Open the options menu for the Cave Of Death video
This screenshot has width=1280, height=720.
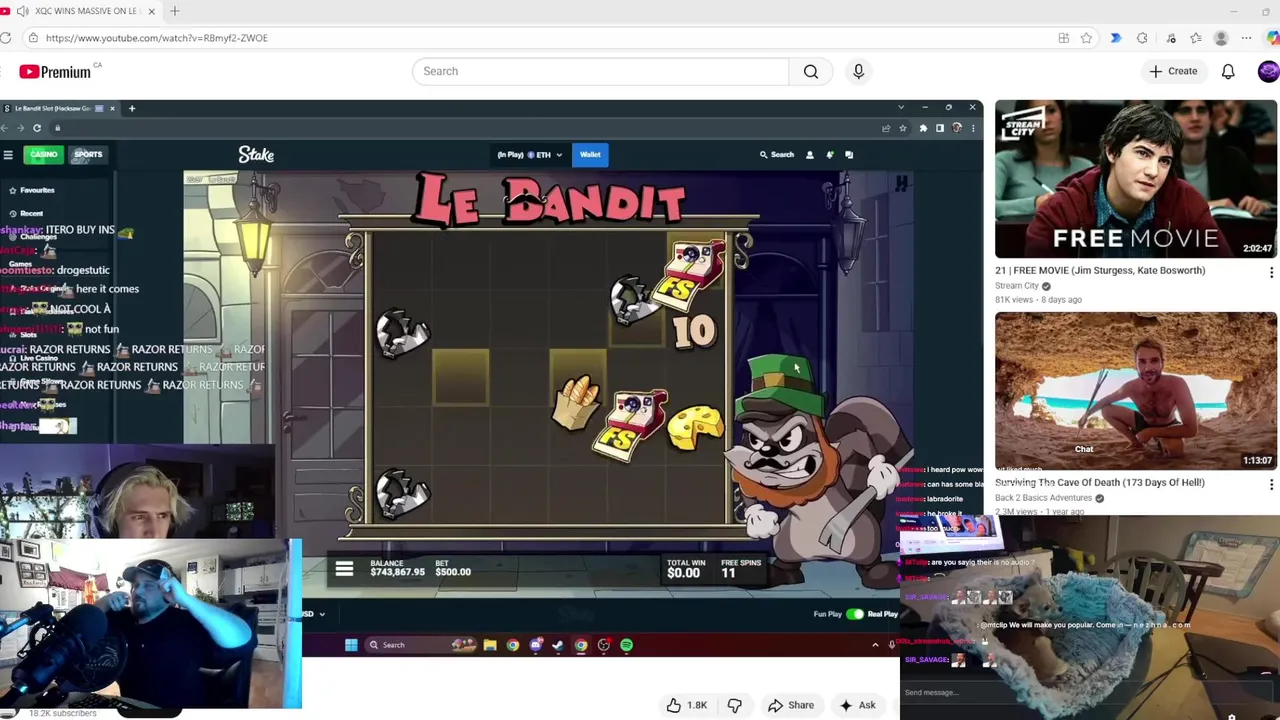tap(1271, 484)
